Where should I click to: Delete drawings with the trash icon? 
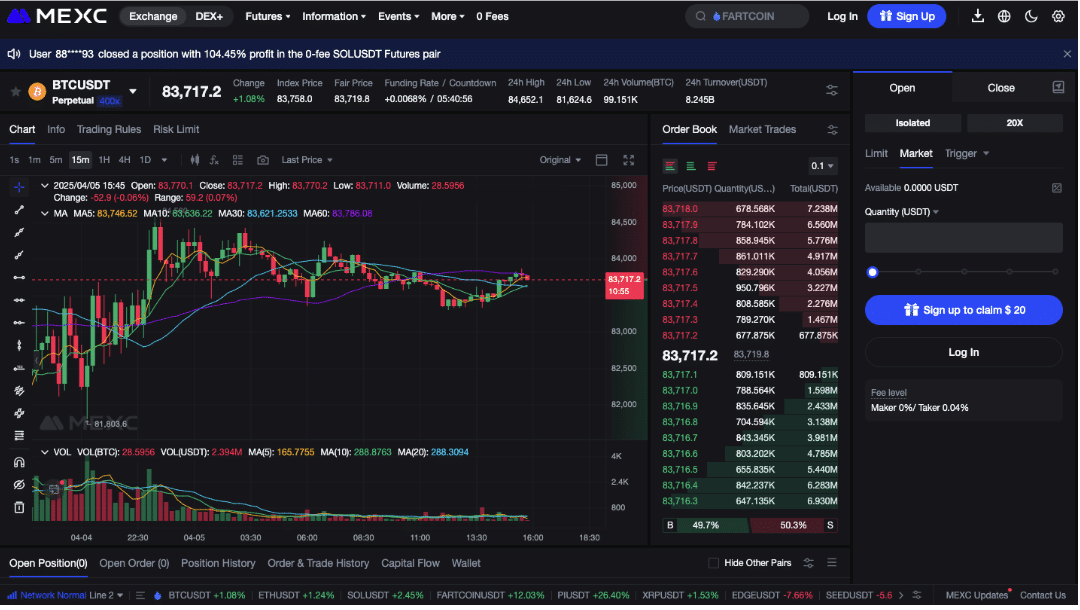click(19, 508)
